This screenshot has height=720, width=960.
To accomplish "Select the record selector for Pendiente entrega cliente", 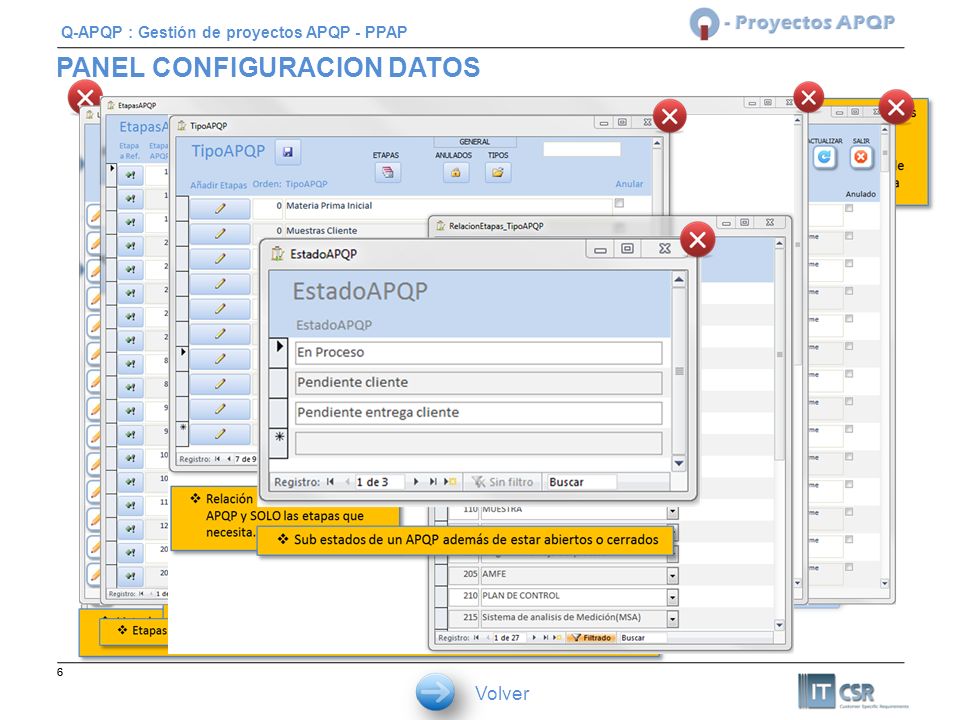I will 279,413.
